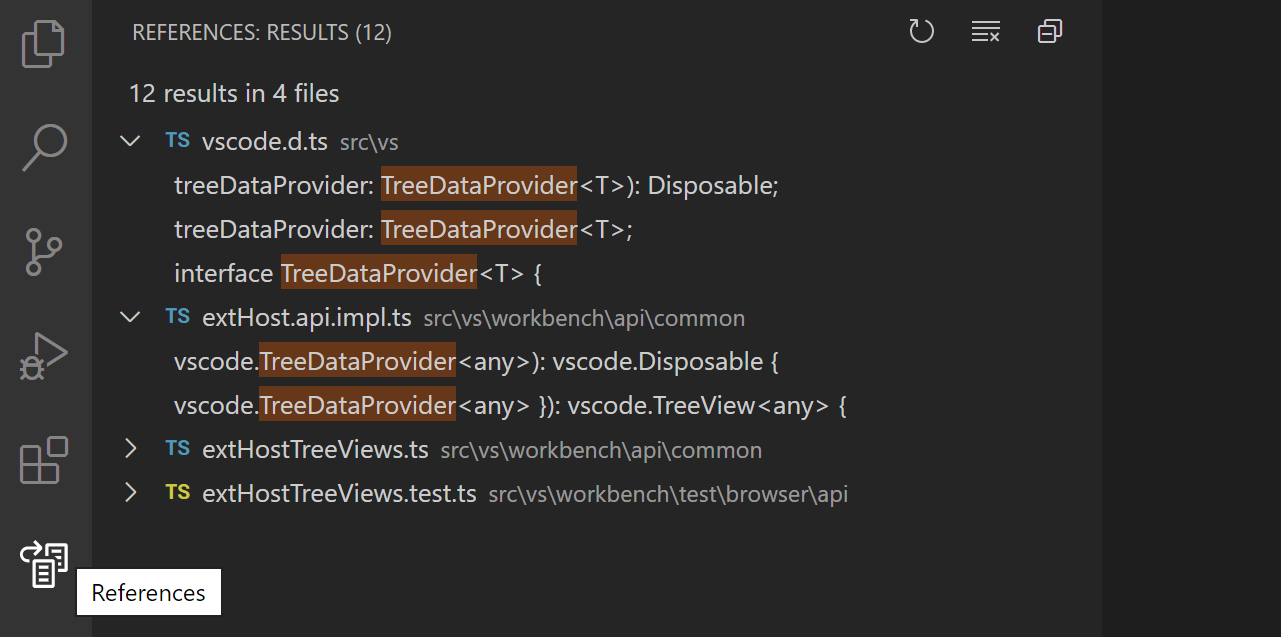This screenshot has height=637, width=1281.
Task: Open the vscode.d.ts file entry
Action: 265,141
